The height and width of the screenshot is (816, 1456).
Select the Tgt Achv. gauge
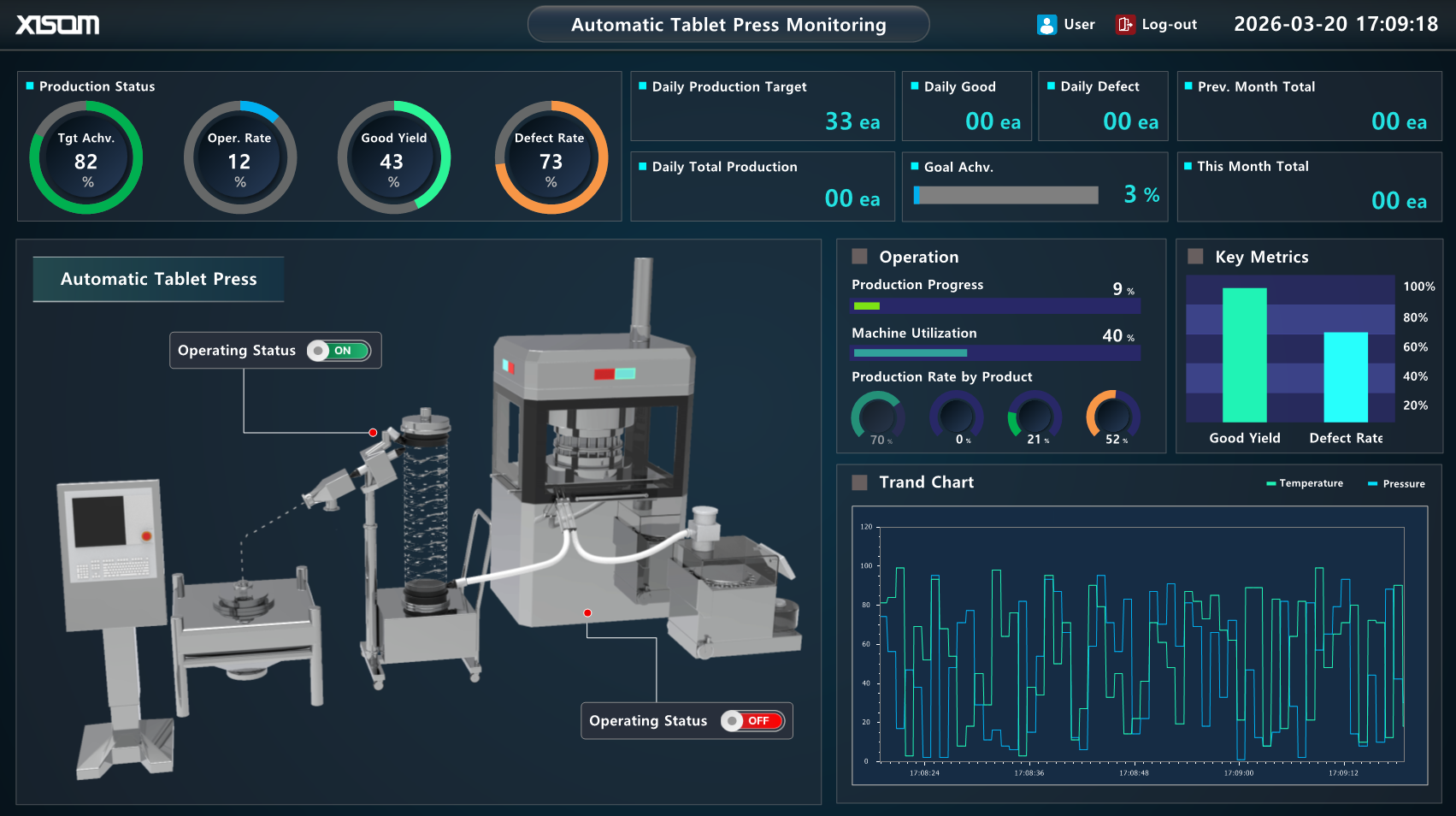[x=85, y=158]
